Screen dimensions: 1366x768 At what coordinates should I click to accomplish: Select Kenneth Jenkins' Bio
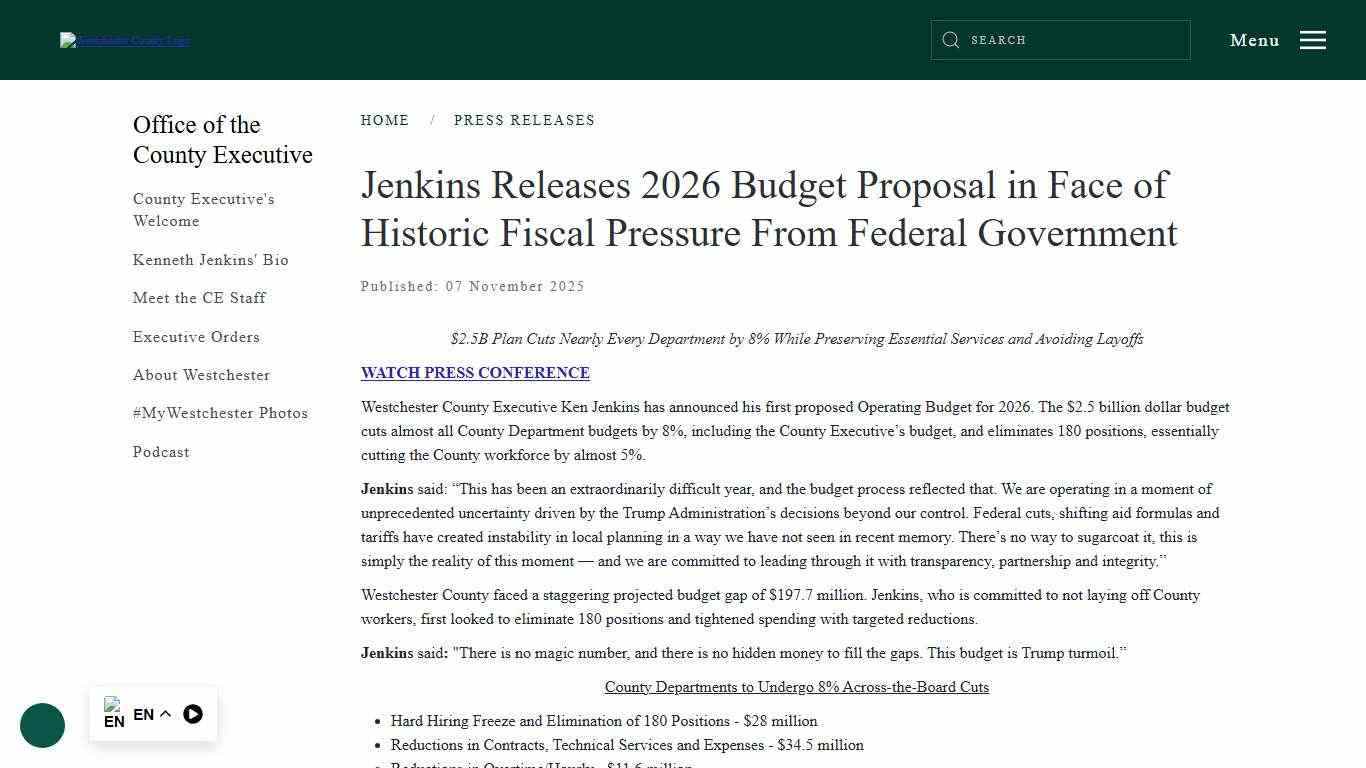pyautogui.click(x=210, y=260)
